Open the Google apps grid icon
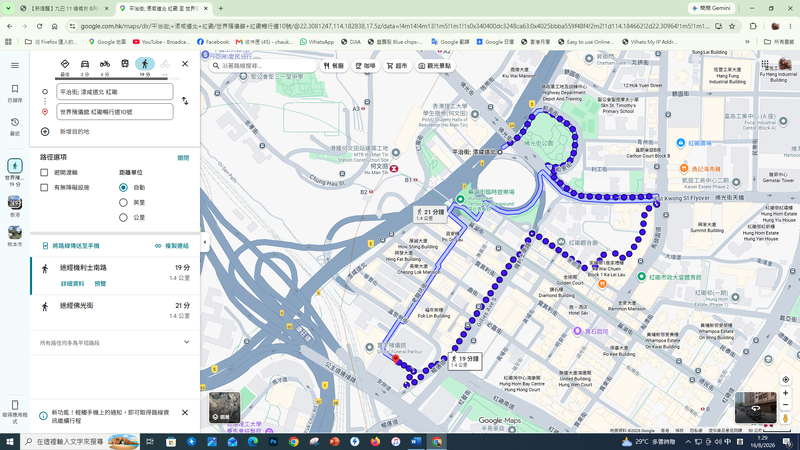Screen dimensions: 800x450 (x=765, y=64)
